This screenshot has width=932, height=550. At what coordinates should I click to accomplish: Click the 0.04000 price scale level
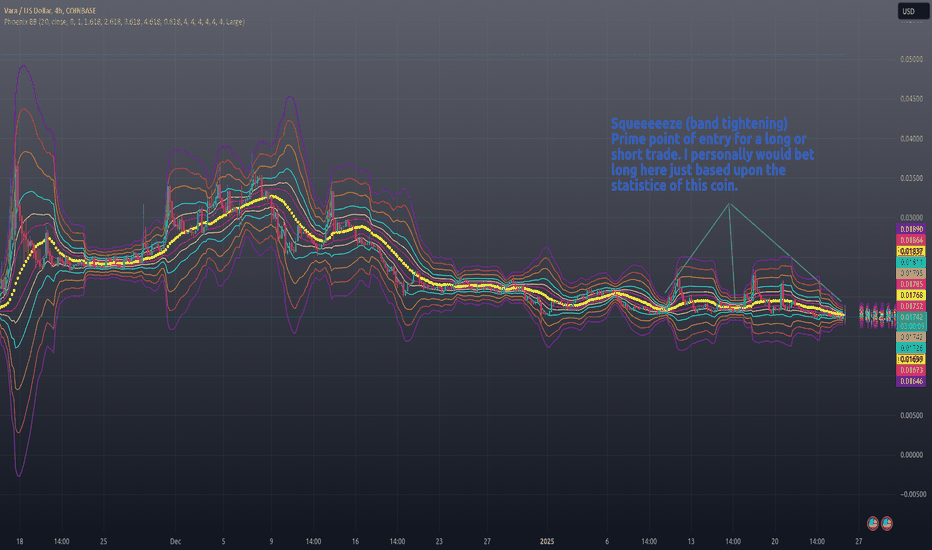[x=911, y=139]
